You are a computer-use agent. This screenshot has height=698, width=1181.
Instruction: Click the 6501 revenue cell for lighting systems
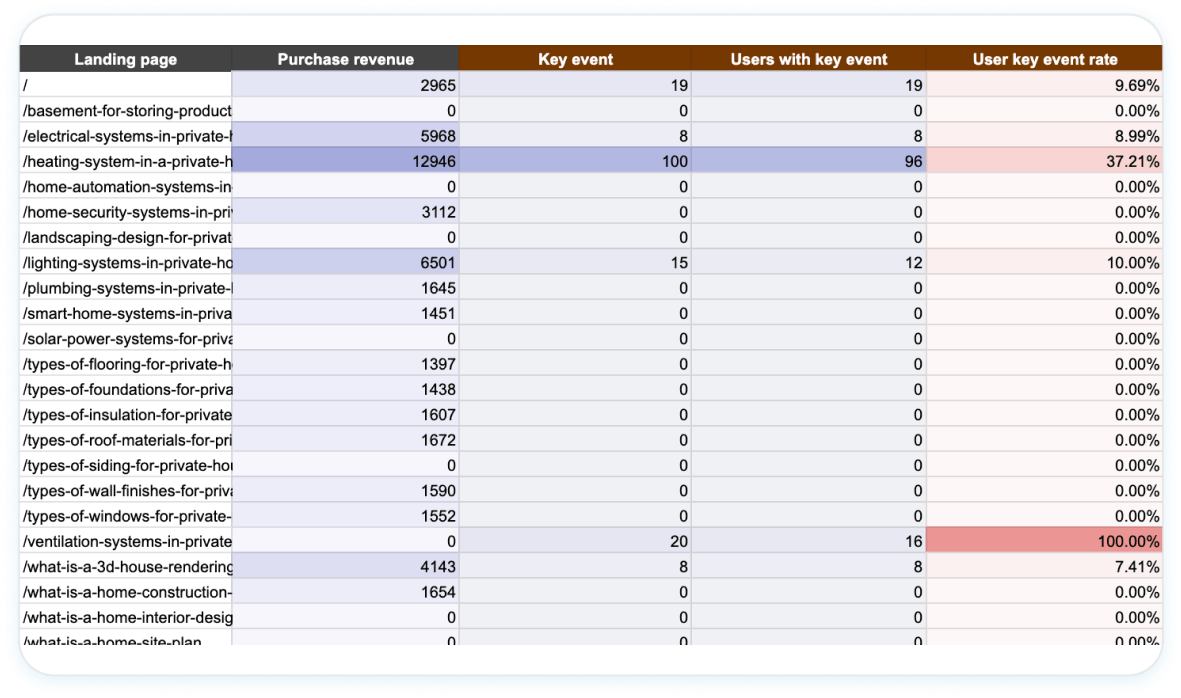(x=345, y=263)
